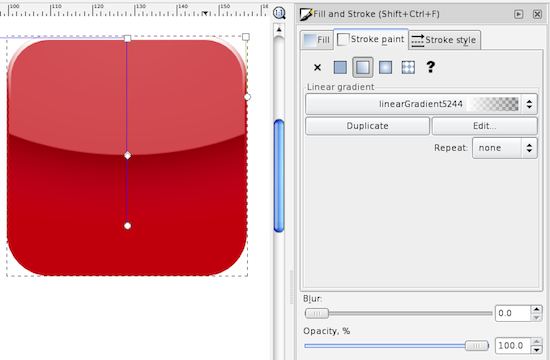Click the Duplicate gradient button
The image size is (550, 360).
[367, 126]
